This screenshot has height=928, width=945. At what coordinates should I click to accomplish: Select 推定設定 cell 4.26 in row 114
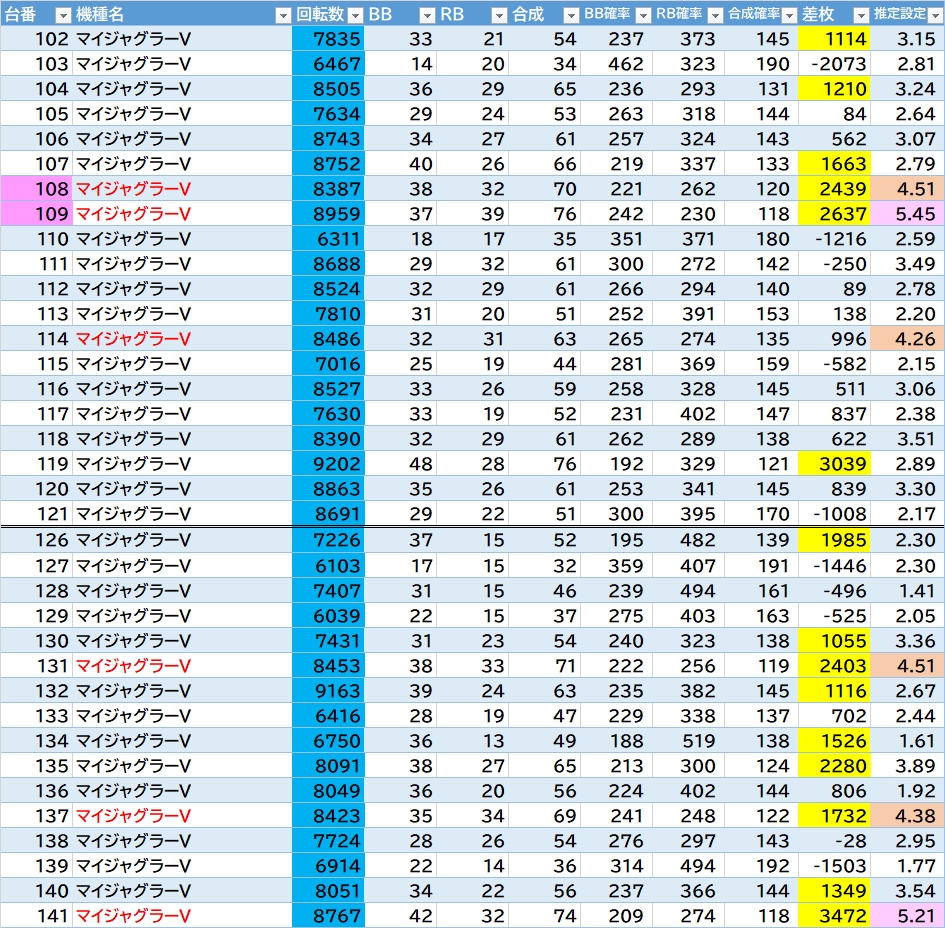pyautogui.click(x=907, y=339)
